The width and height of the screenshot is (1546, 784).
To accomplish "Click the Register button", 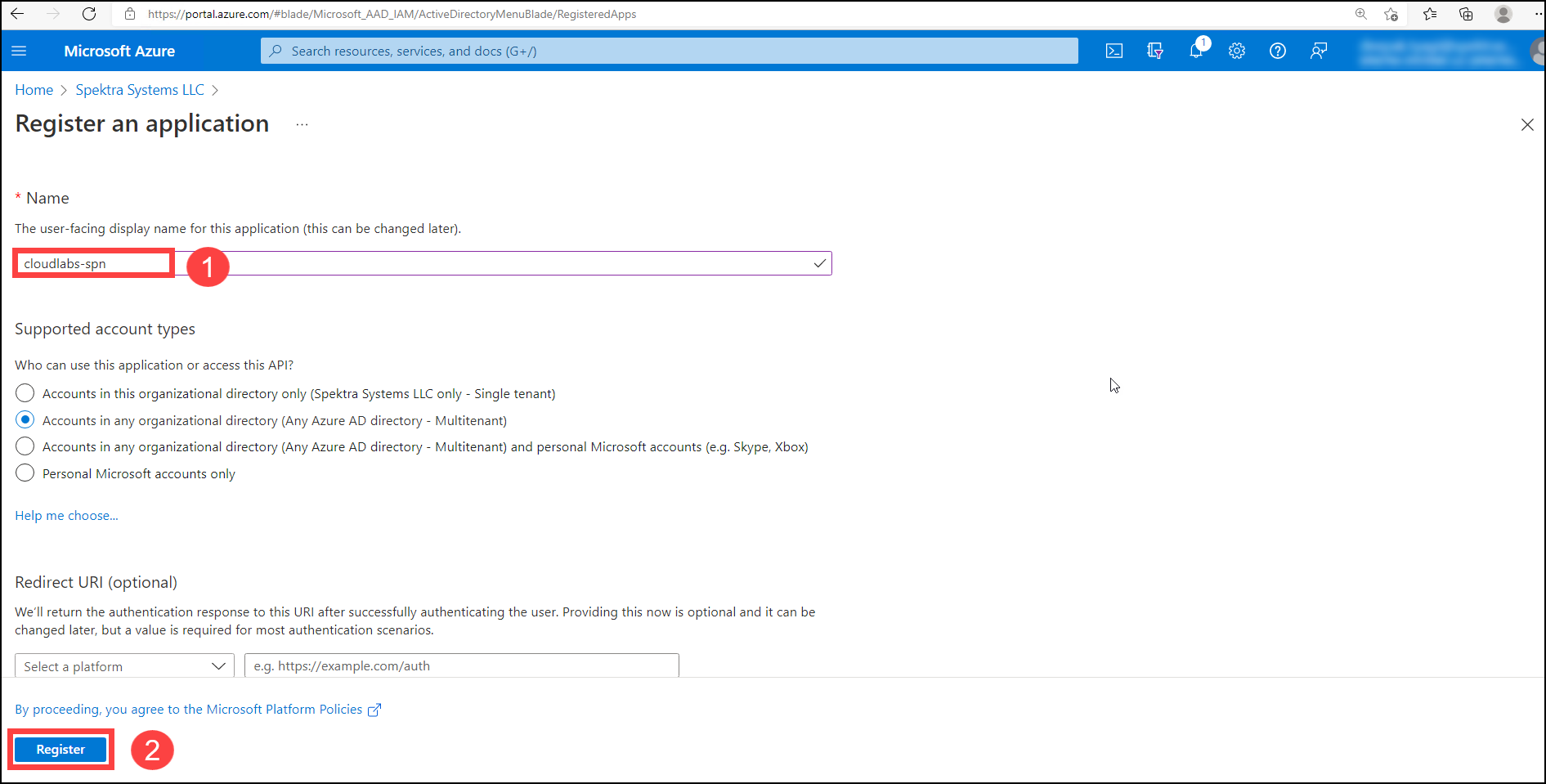I will click(60, 750).
